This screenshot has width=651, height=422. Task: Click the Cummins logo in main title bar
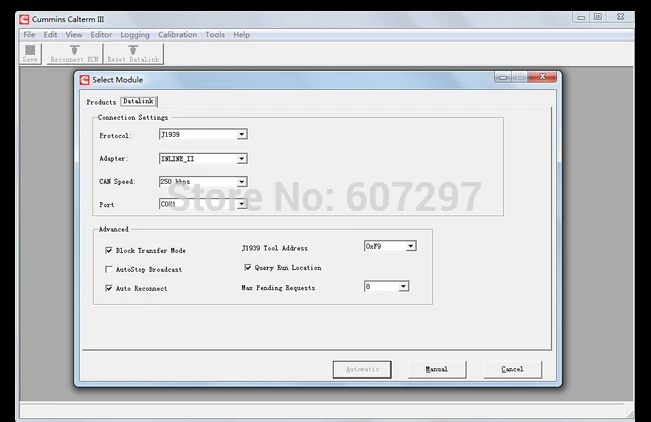click(x=24, y=19)
